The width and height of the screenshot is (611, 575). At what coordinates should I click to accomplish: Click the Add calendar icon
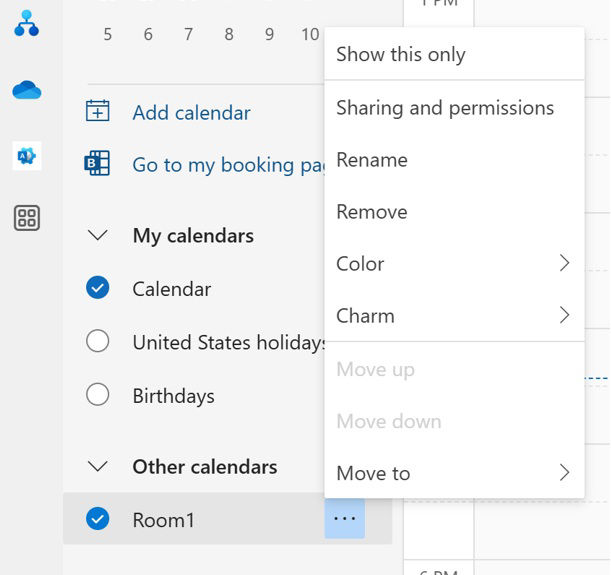(x=97, y=112)
